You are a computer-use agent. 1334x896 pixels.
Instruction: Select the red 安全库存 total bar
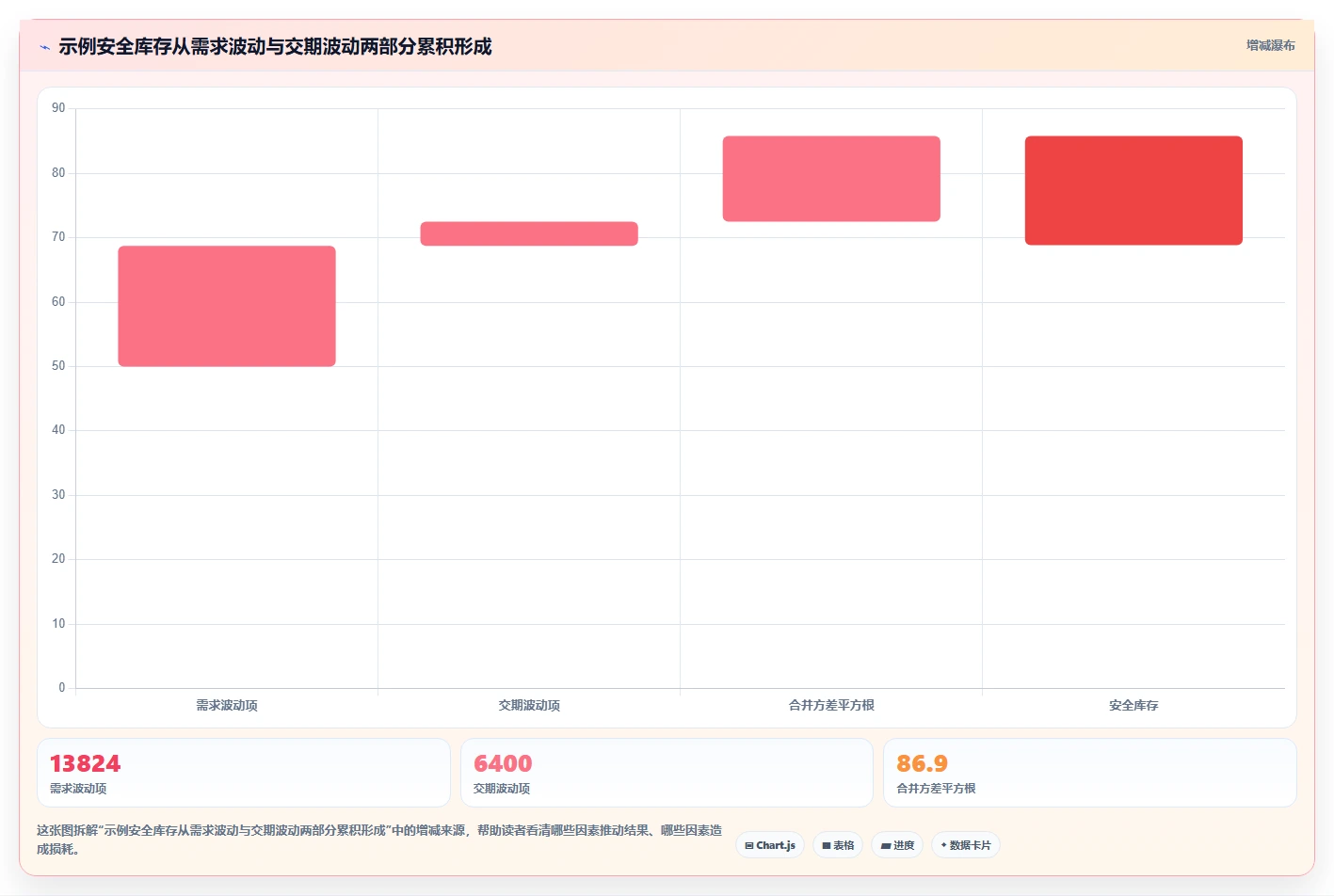tap(1133, 190)
